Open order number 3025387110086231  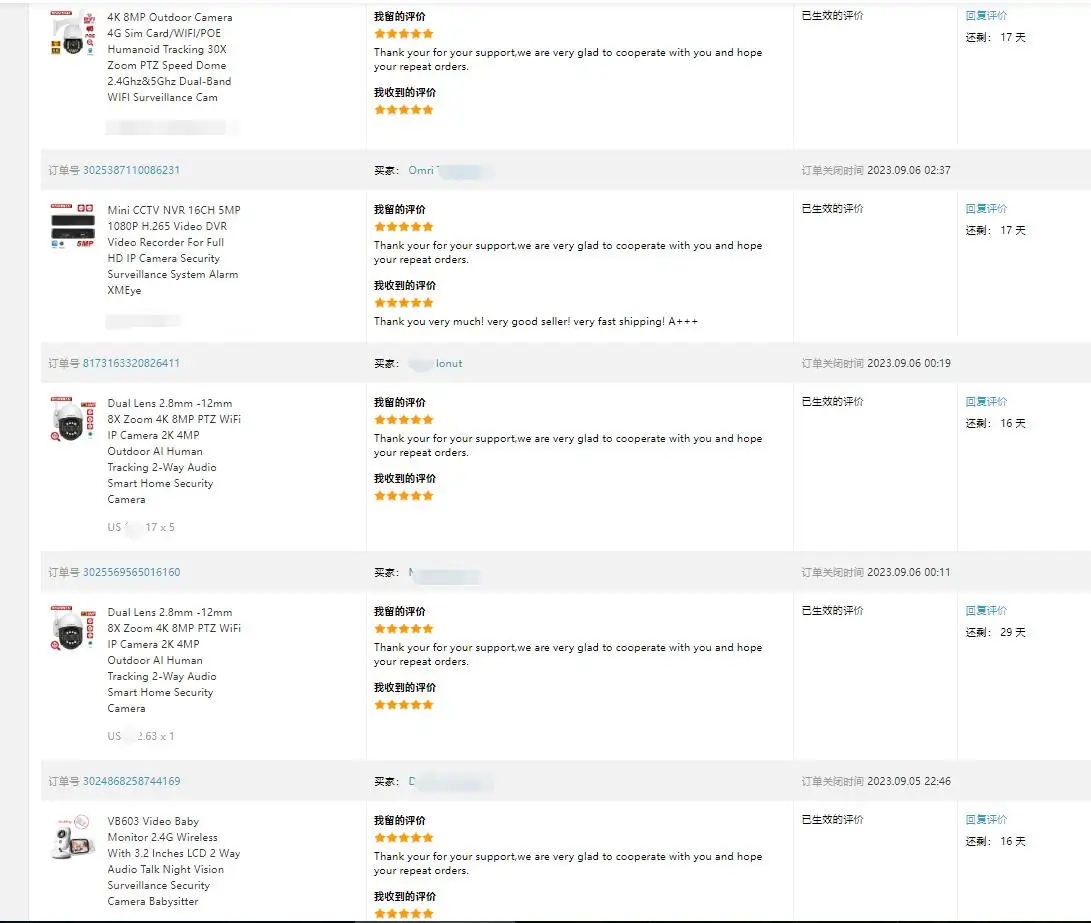(131, 170)
